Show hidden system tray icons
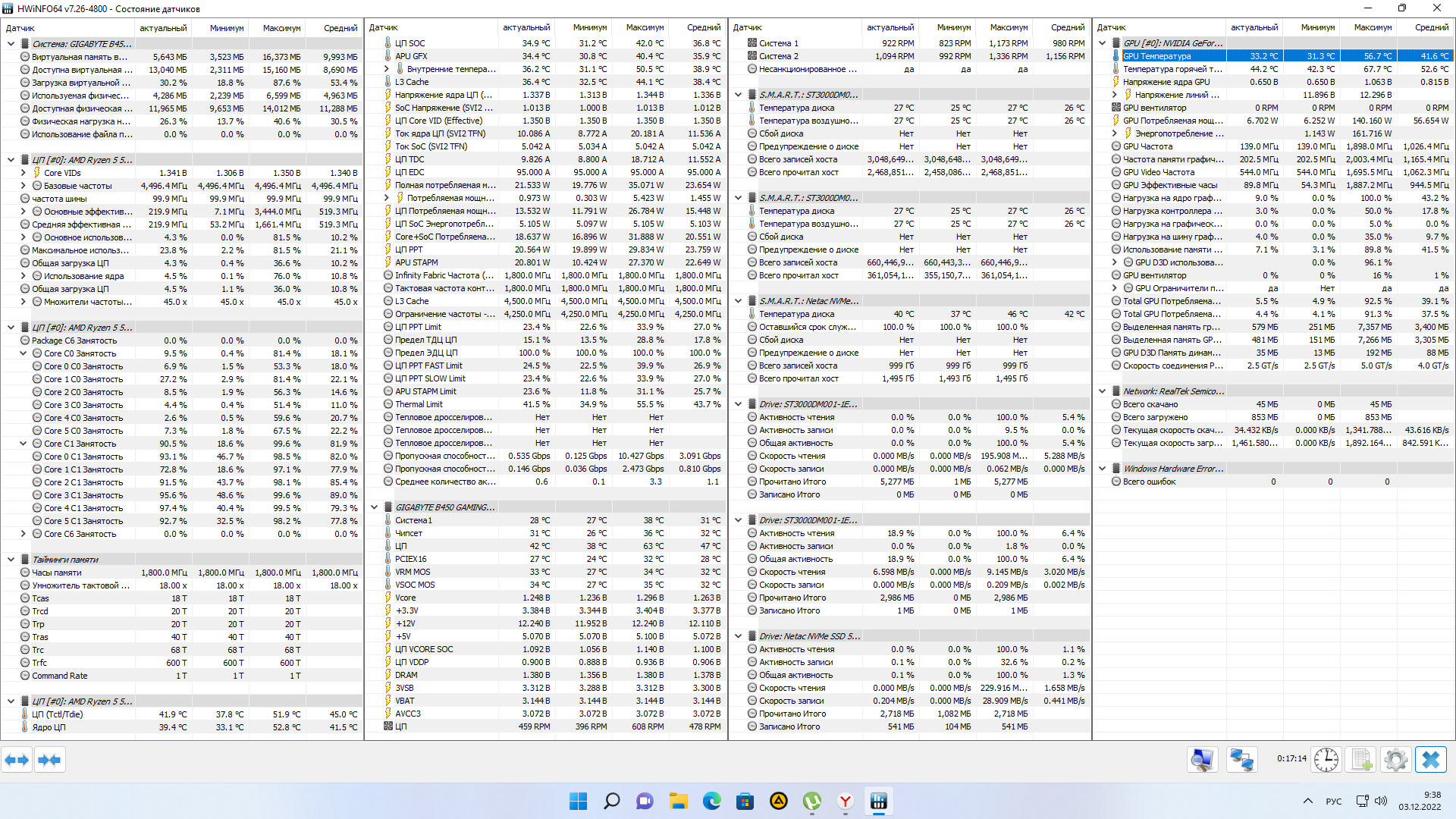Image resolution: width=1456 pixels, height=819 pixels. point(1308,801)
